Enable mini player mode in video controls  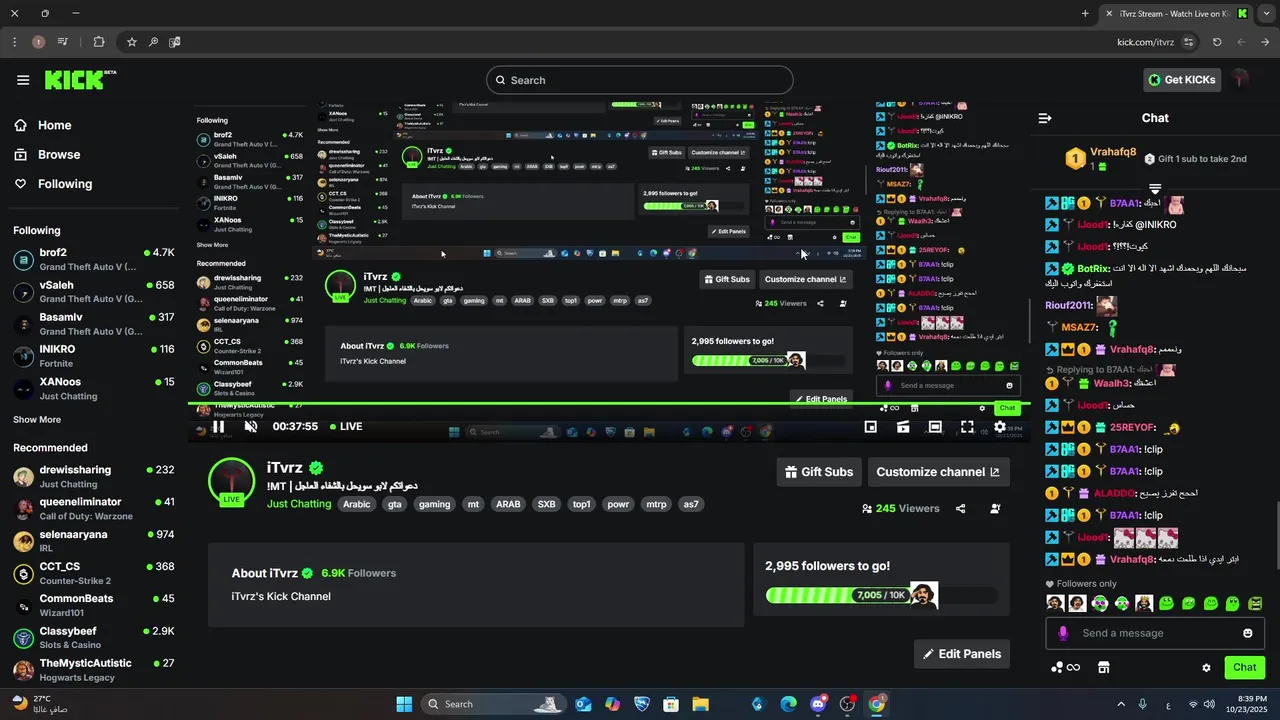pyautogui.click(x=871, y=427)
